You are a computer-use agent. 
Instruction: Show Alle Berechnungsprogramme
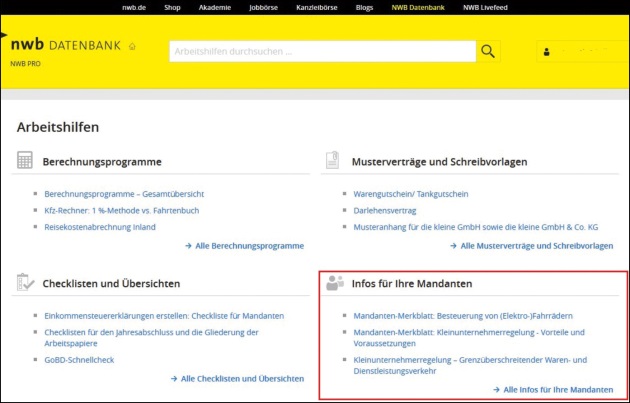tap(244, 245)
